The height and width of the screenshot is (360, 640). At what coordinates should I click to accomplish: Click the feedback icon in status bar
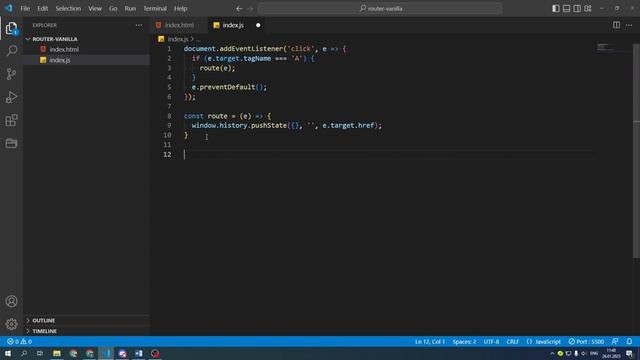click(x=615, y=342)
